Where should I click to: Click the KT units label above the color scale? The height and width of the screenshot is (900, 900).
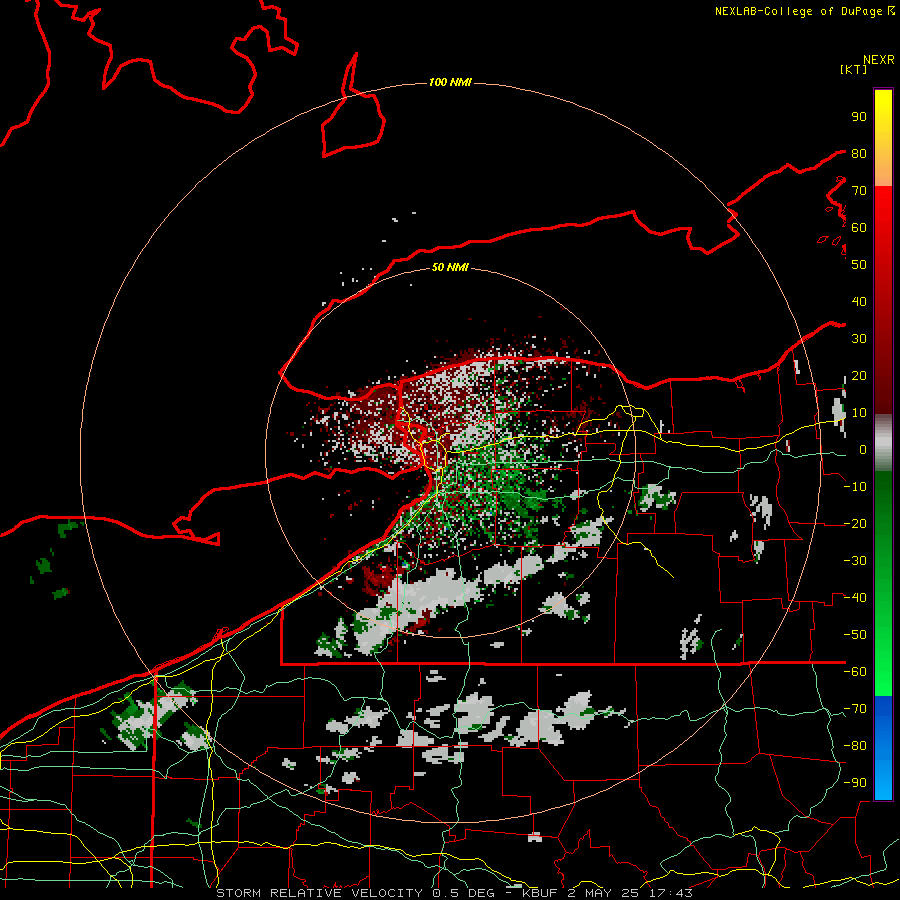[854, 69]
